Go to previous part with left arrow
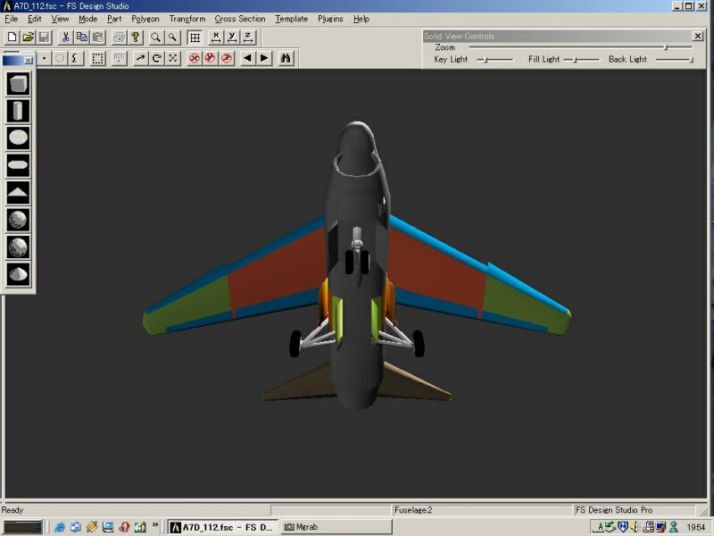 pos(248,58)
